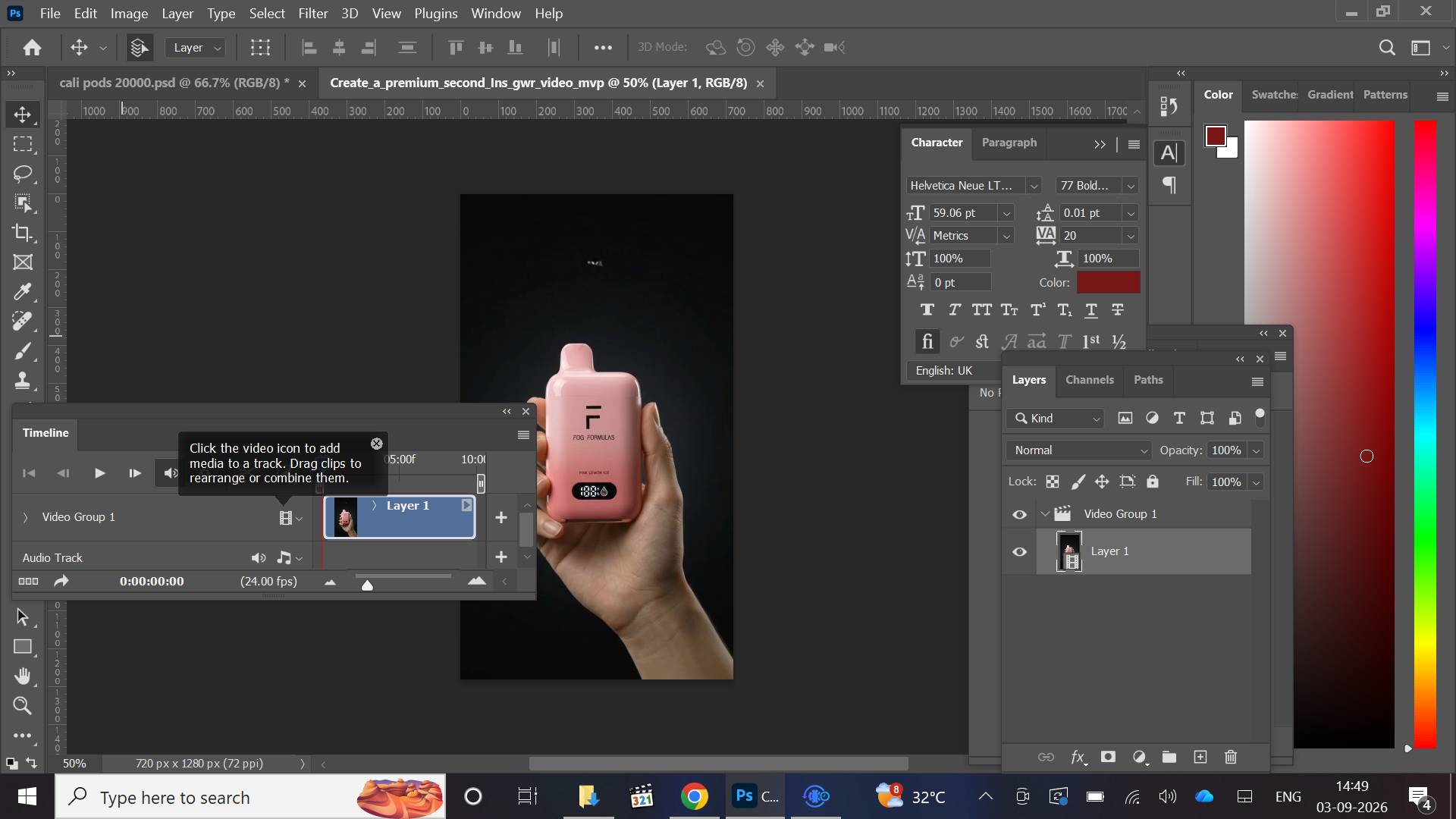Viewport: 1456px width, 819px height.
Task: Select the Zoom tool in toolbar
Action: (x=23, y=706)
